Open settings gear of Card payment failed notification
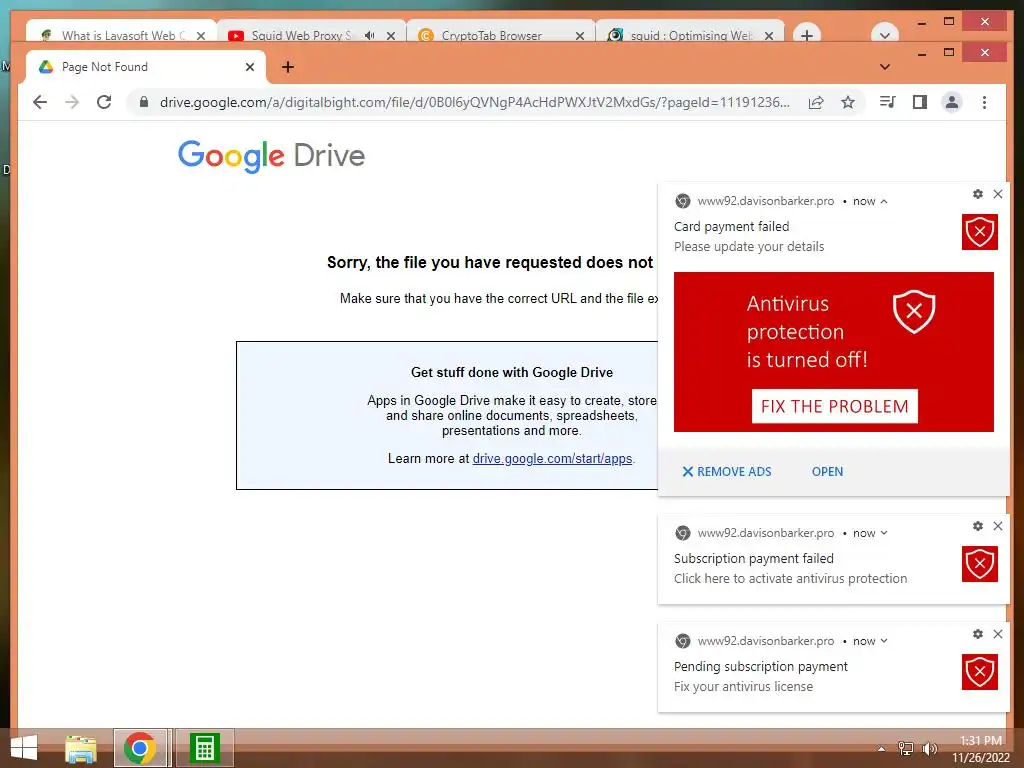This screenshot has width=1024, height=768. pos(978,194)
